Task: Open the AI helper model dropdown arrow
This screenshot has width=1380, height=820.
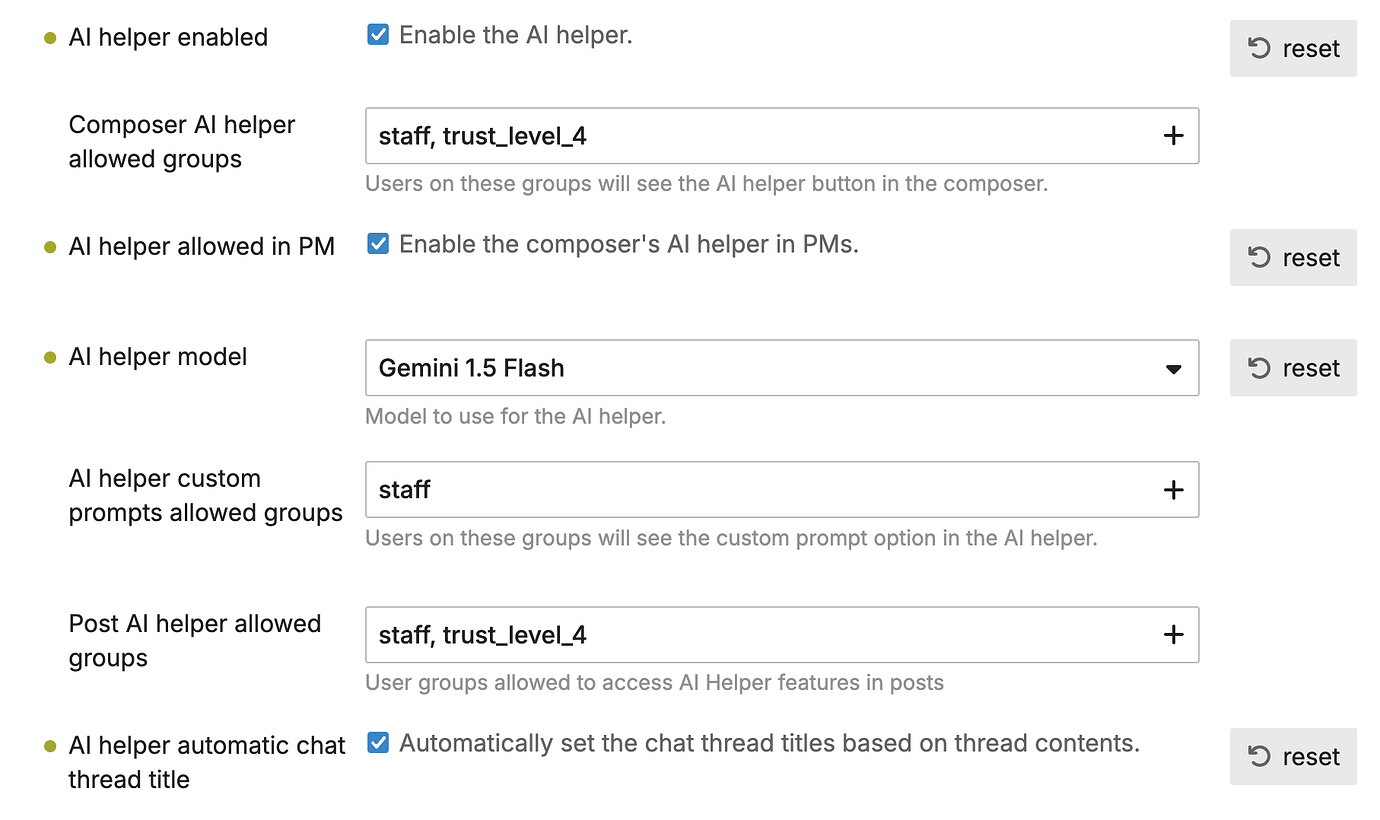Action: [1174, 369]
